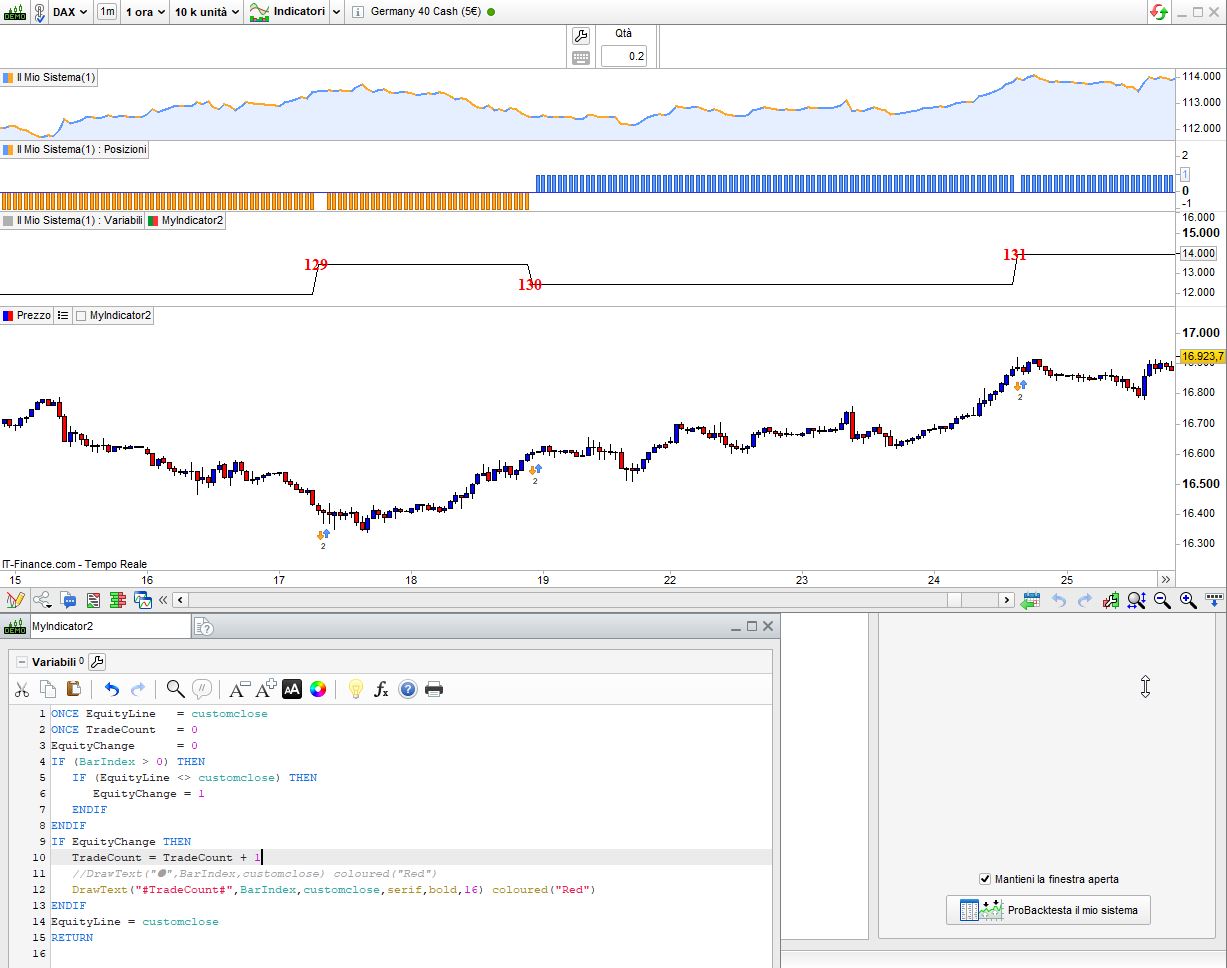The width and height of the screenshot is (1227, 968).
Task: Collapse the Variabili section
Action: [x=22, y=662]
